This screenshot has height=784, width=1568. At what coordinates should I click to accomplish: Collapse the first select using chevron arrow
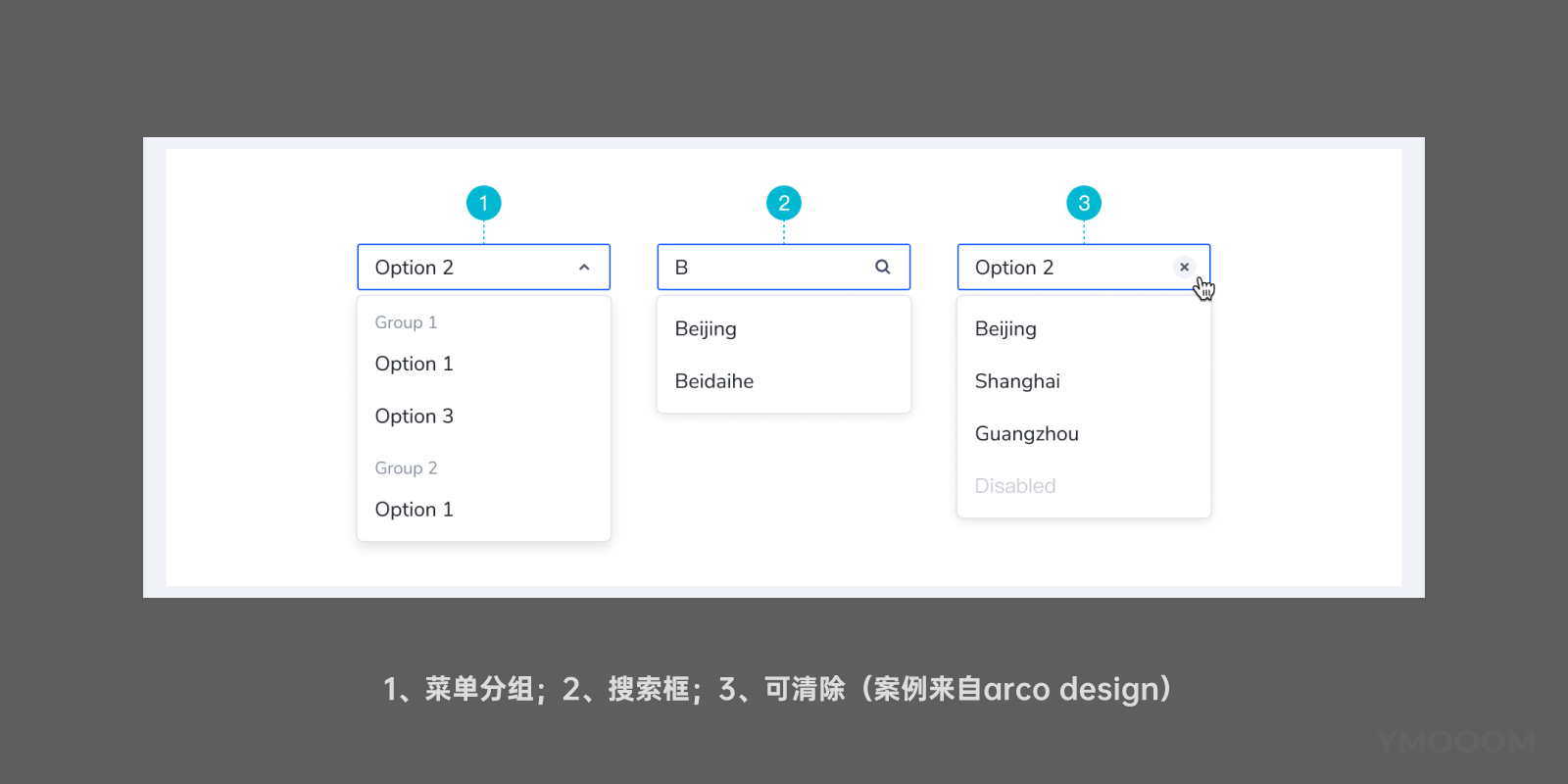(584, 268)
